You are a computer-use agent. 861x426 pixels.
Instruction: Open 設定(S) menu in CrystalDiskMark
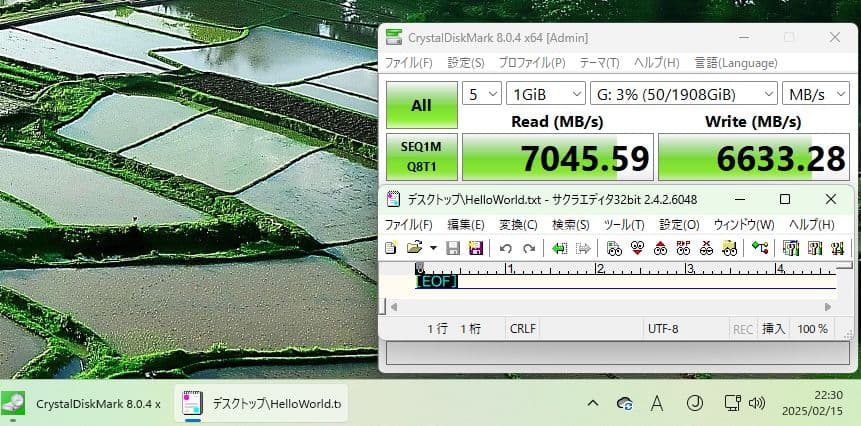point(466,63)
